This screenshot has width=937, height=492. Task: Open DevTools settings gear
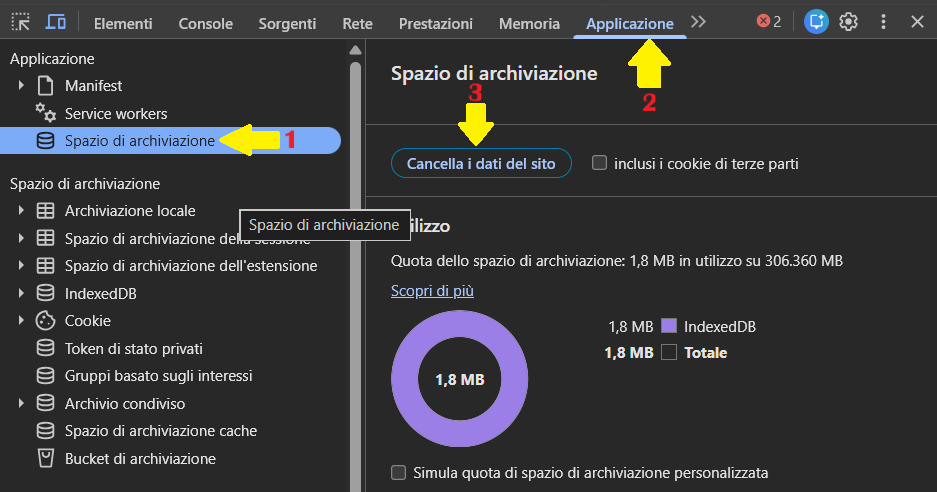[849, 22]
